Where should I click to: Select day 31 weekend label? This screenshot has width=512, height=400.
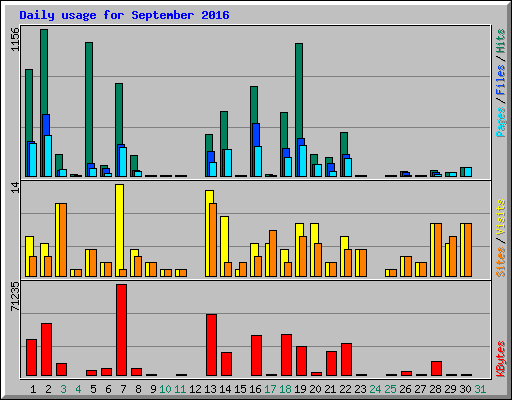click(480, 389)
